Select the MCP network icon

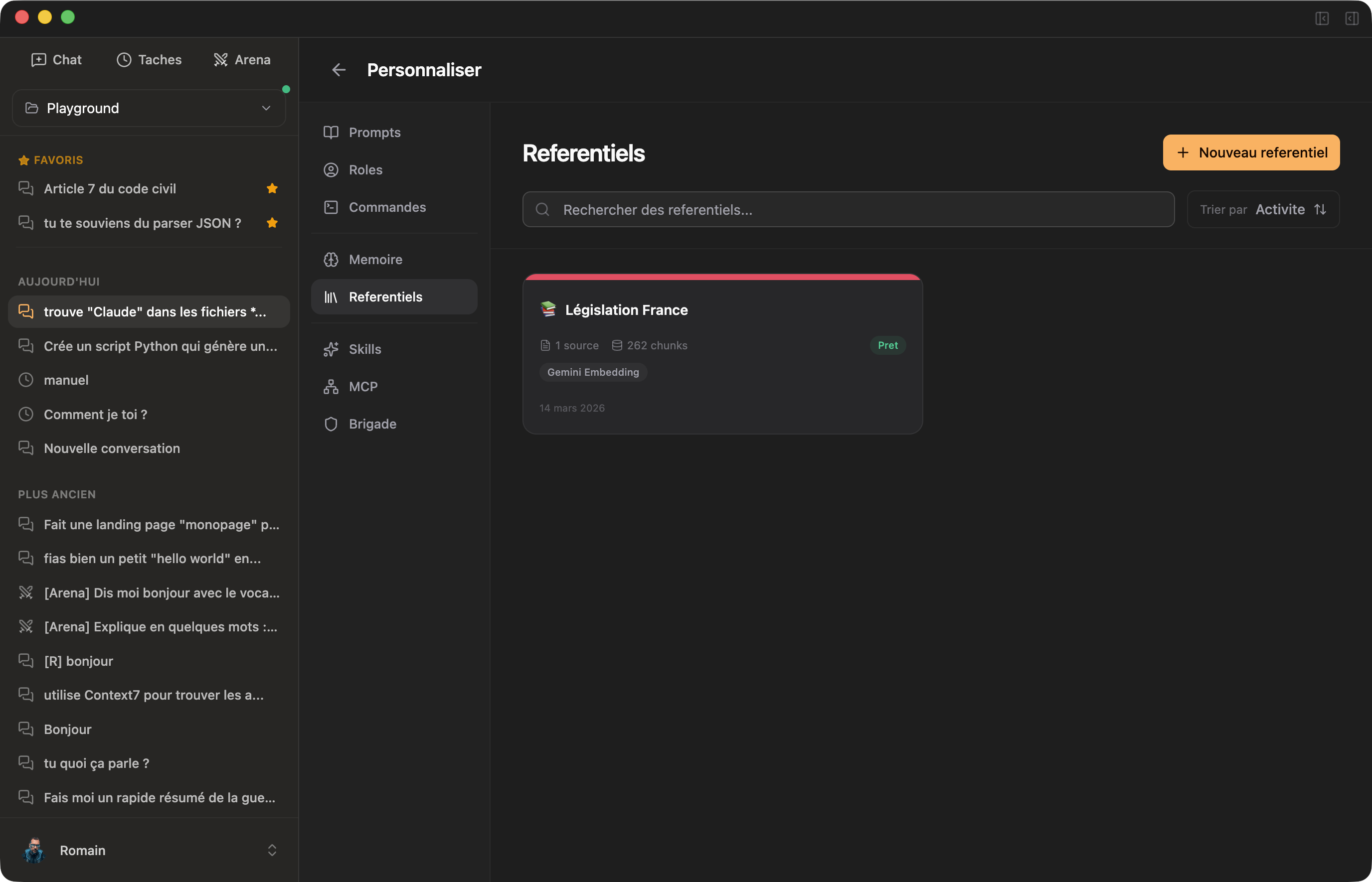point(331,386)
